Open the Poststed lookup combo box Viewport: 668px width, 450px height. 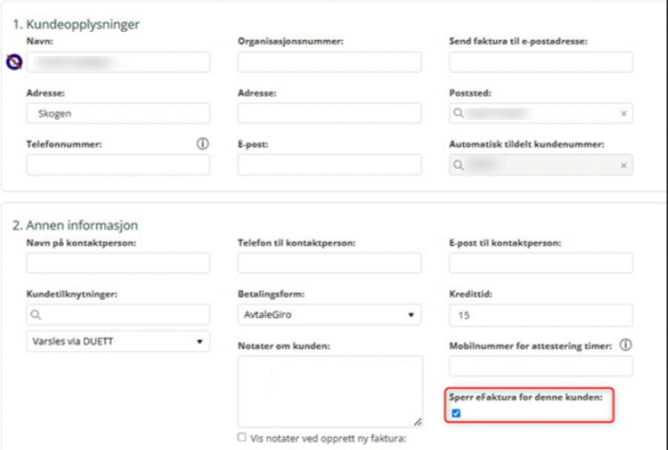(x=541, y=113)
